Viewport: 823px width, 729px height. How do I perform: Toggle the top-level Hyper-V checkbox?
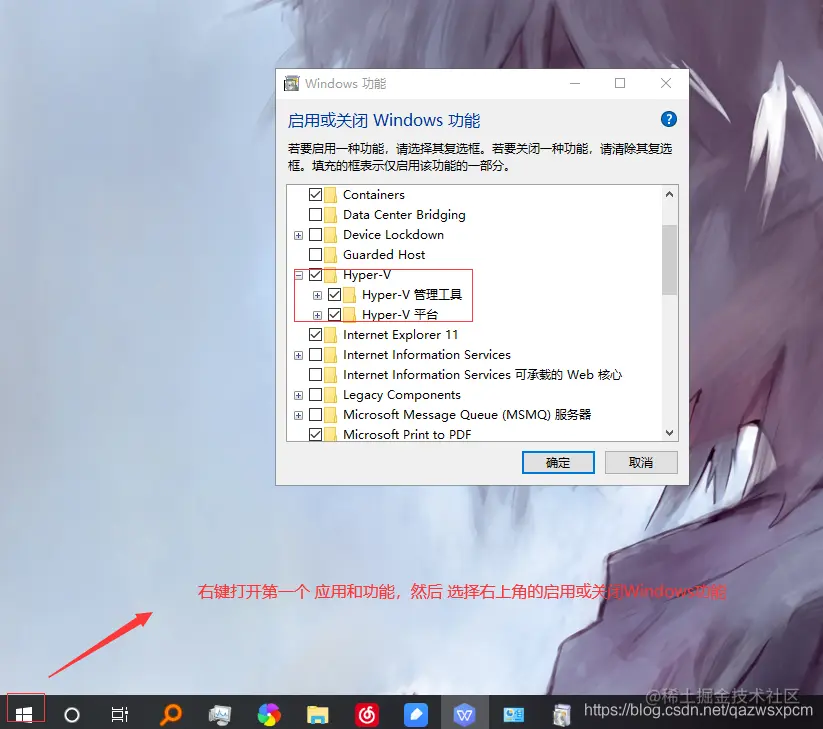(x=315, y=274)
